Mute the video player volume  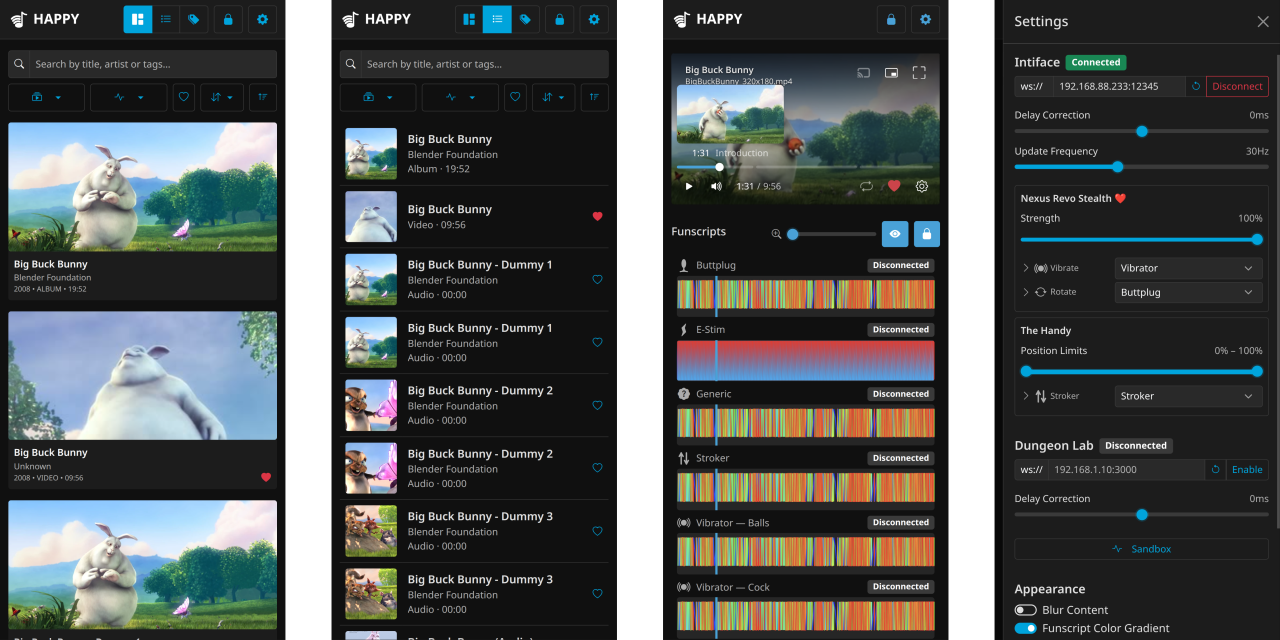pyautogui.click(x=716, y=186)
